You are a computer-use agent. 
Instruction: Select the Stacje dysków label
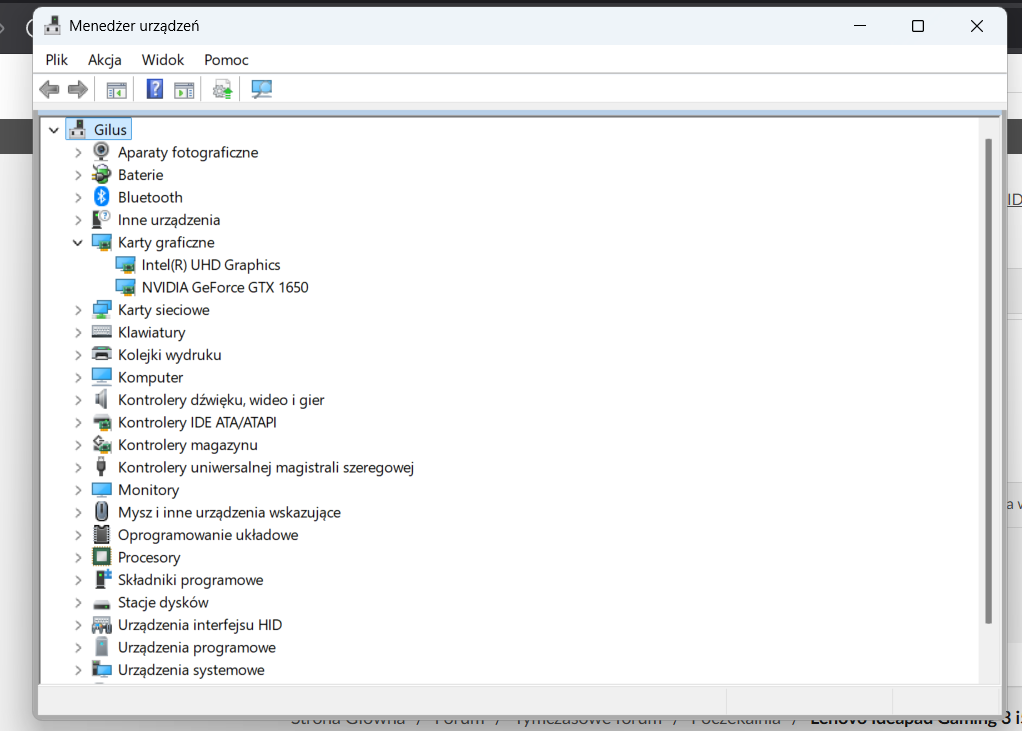163,602
